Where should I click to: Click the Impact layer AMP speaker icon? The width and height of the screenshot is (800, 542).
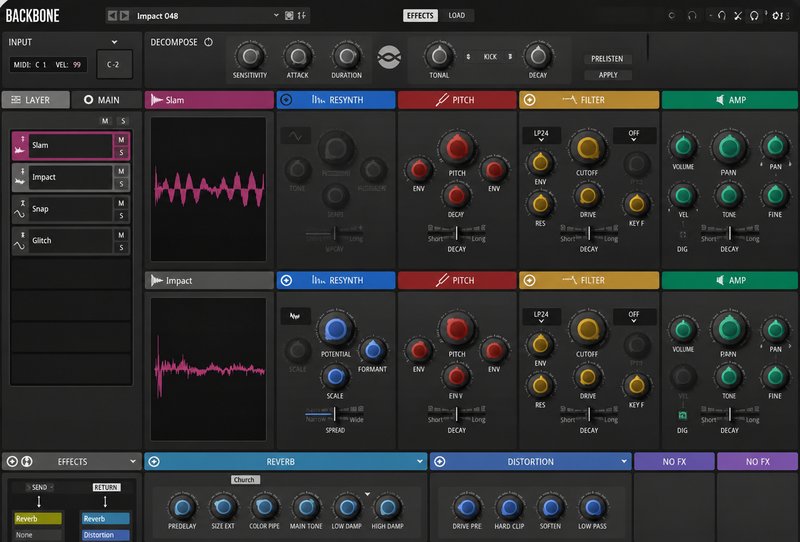[720, 281]
